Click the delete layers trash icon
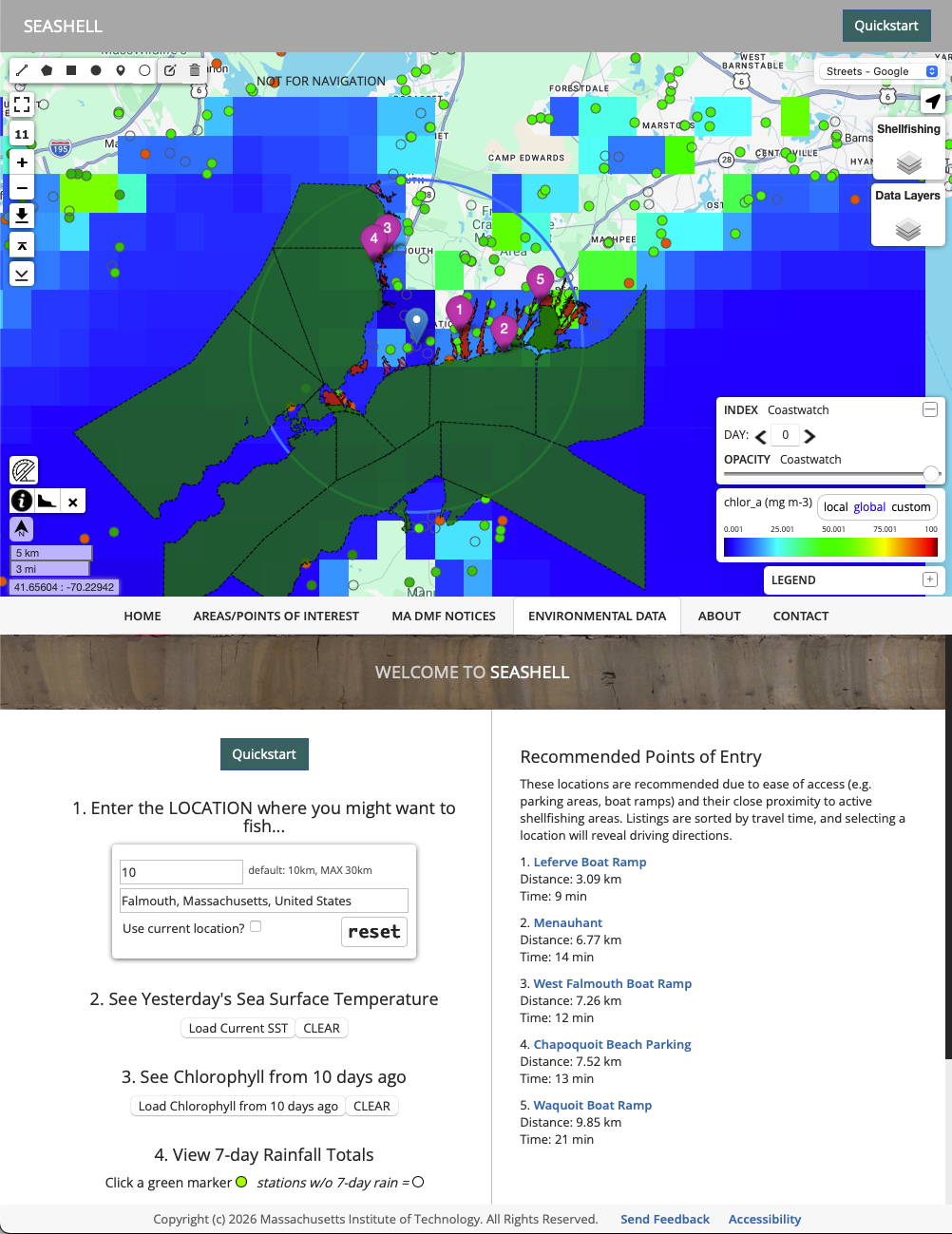The height and width of the screenshot is (1234, 952). click(x=195, y=70)
